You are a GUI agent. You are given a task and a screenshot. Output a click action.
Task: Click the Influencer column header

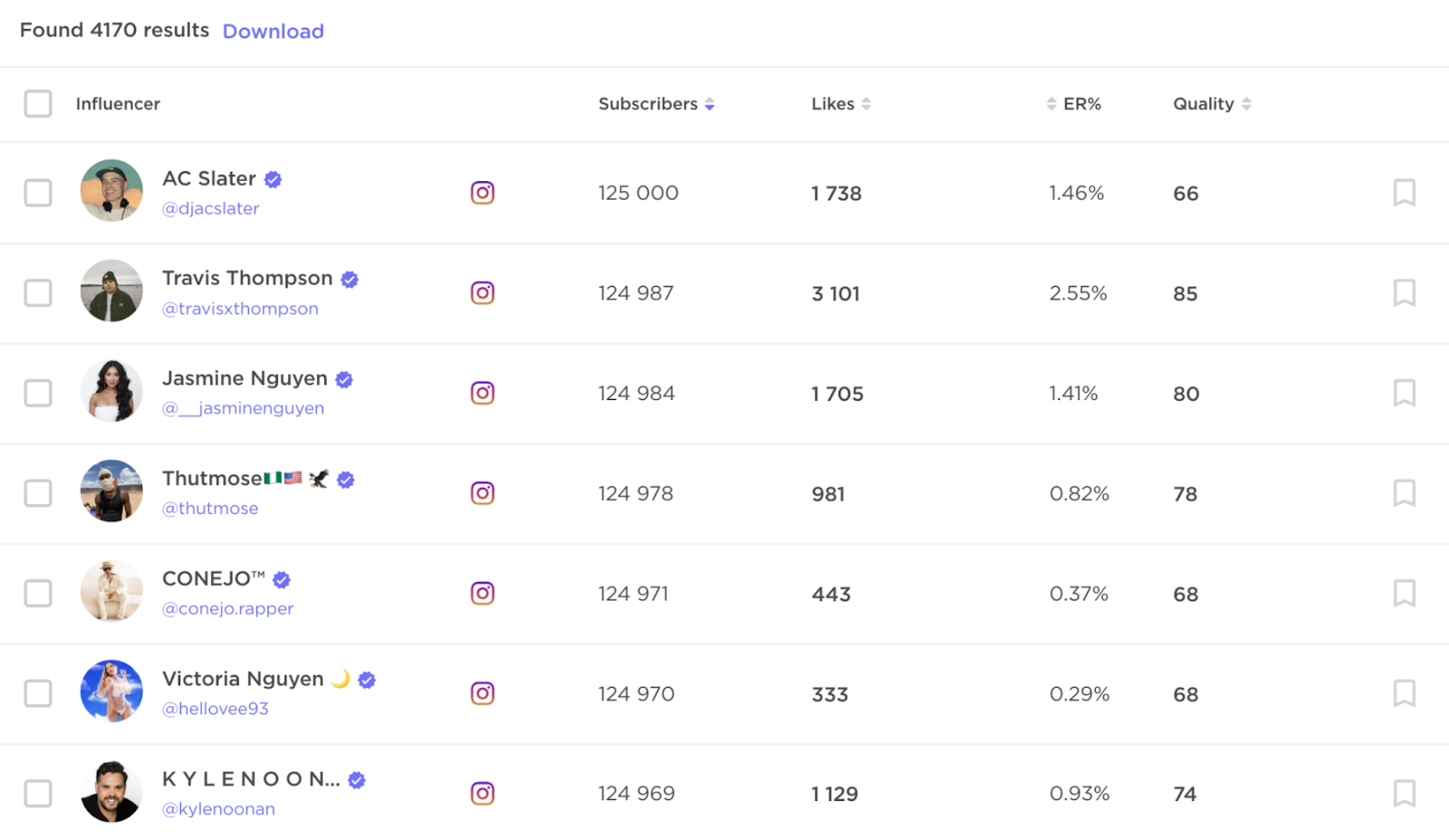point(118,104)
